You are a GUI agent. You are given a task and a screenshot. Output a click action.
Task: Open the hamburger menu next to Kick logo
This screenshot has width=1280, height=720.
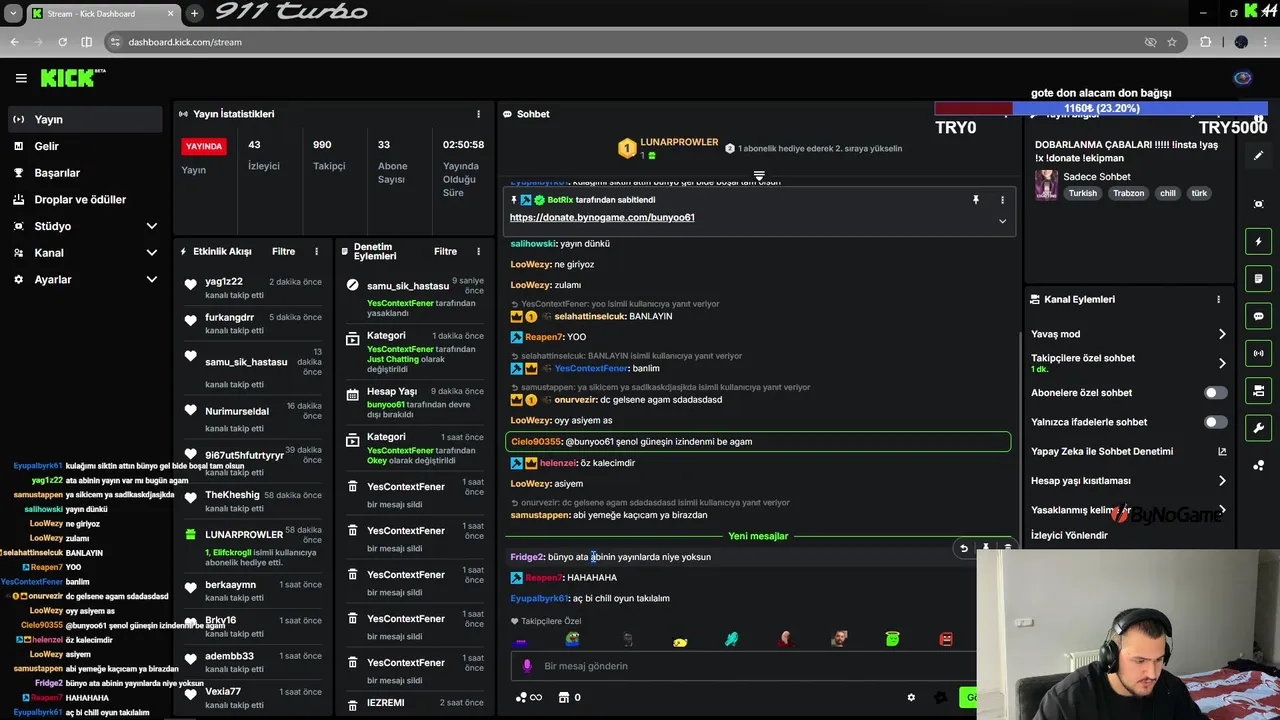(21, 78)
